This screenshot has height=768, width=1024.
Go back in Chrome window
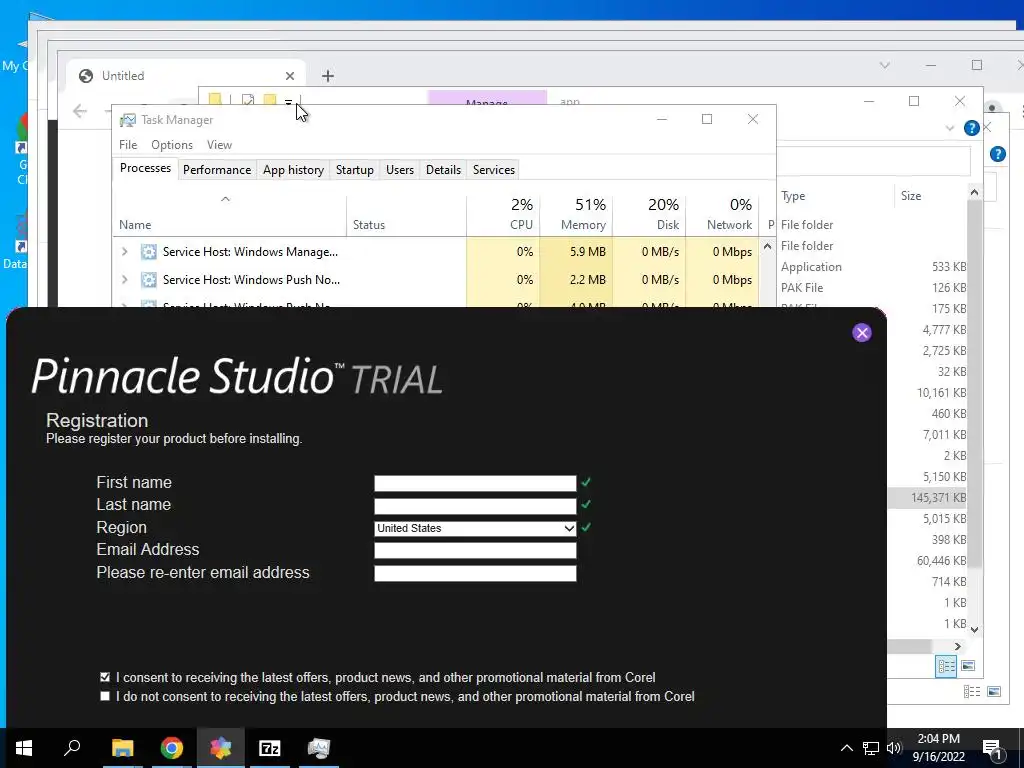pyautogui.click(x=80, y=111)
